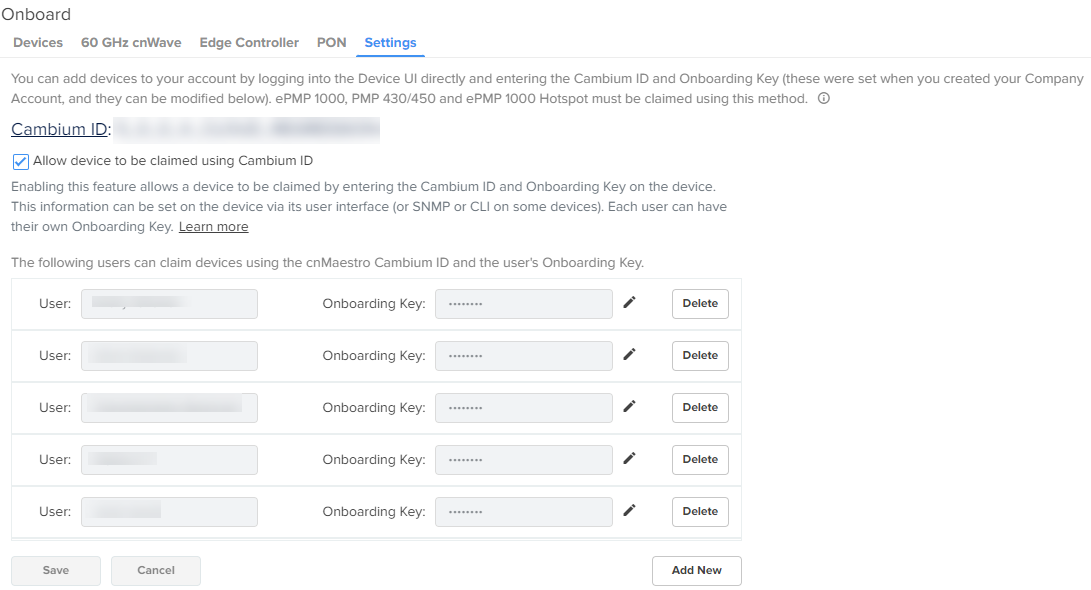Click the first Onboarding Key field

click(523, 304)
